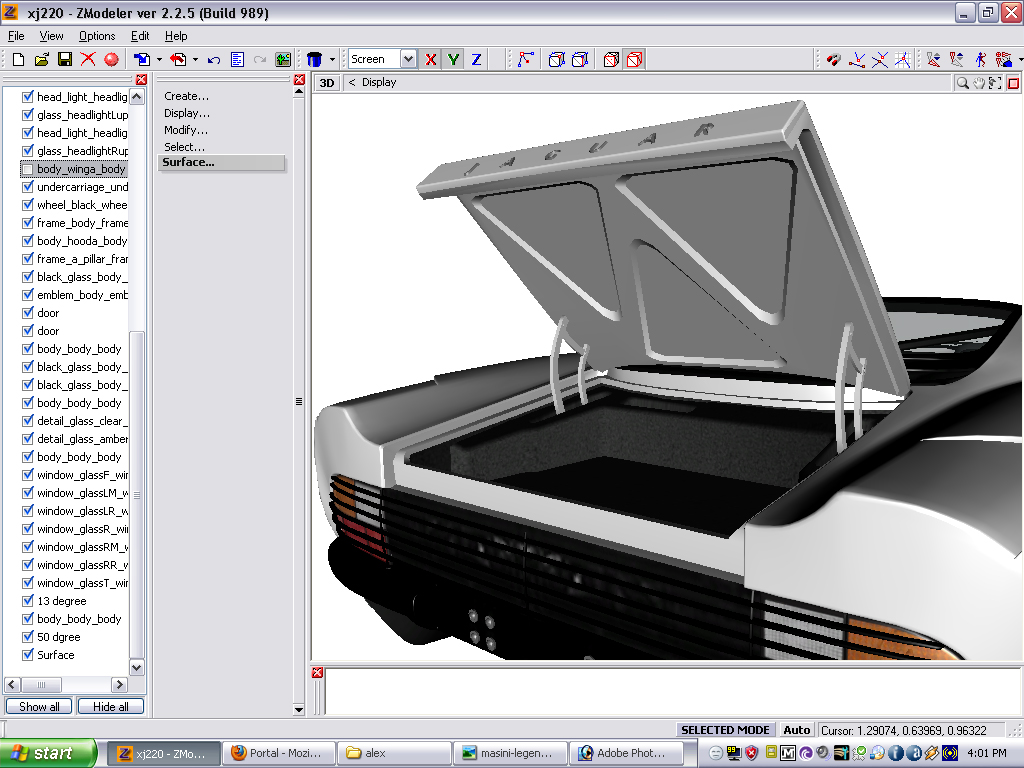1024x768 pixels.
Task: Click the blue bucket primitive icon
Action: 315,59
